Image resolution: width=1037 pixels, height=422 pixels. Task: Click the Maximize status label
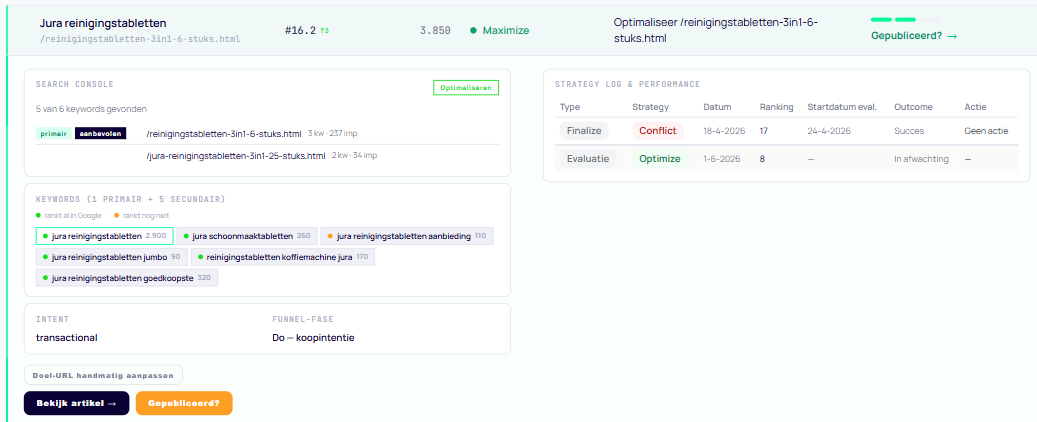tap(505, 30)
